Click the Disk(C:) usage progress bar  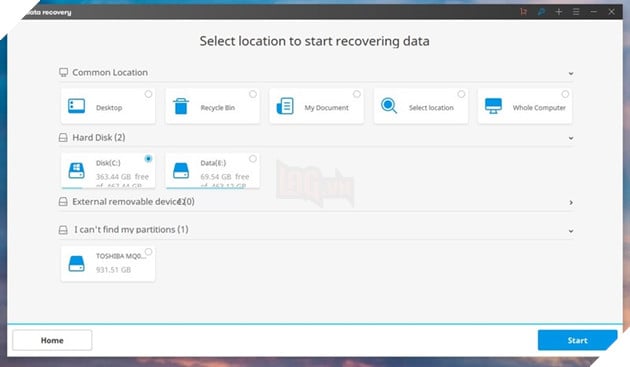tap(108, 187)
